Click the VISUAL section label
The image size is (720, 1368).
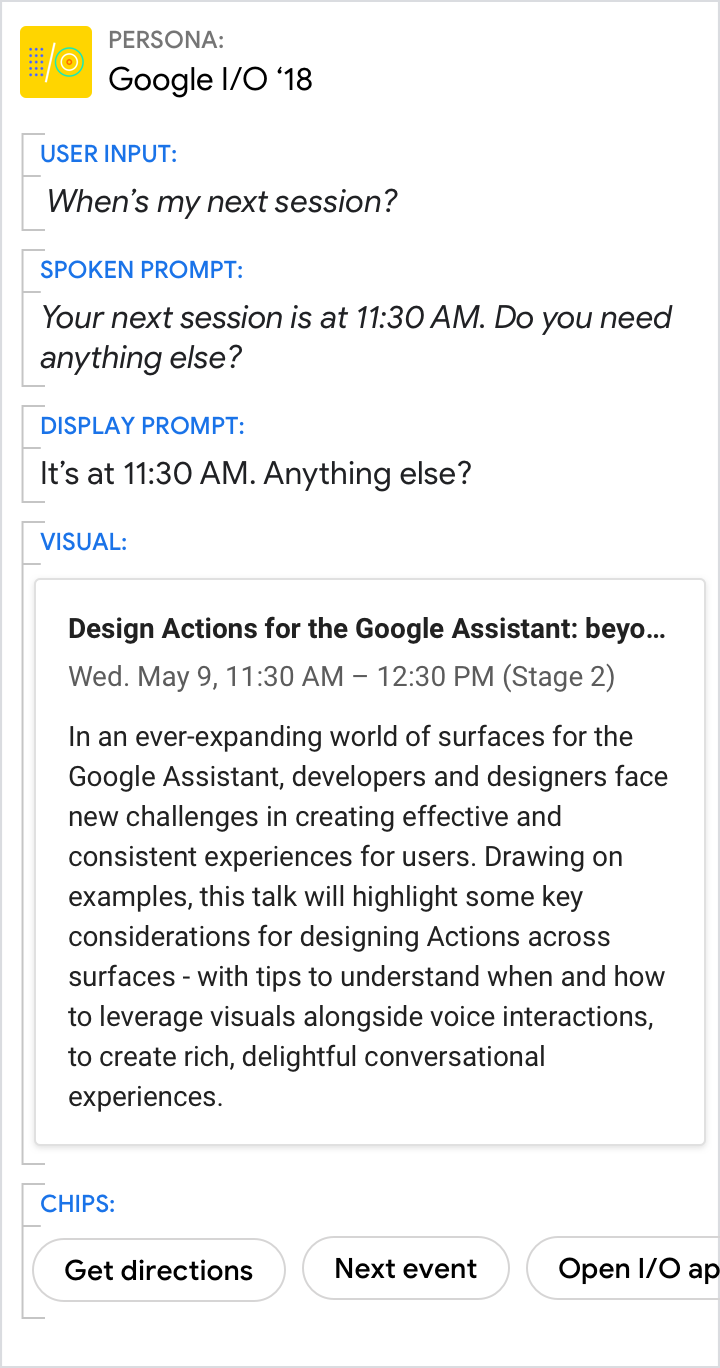[83, 542]
